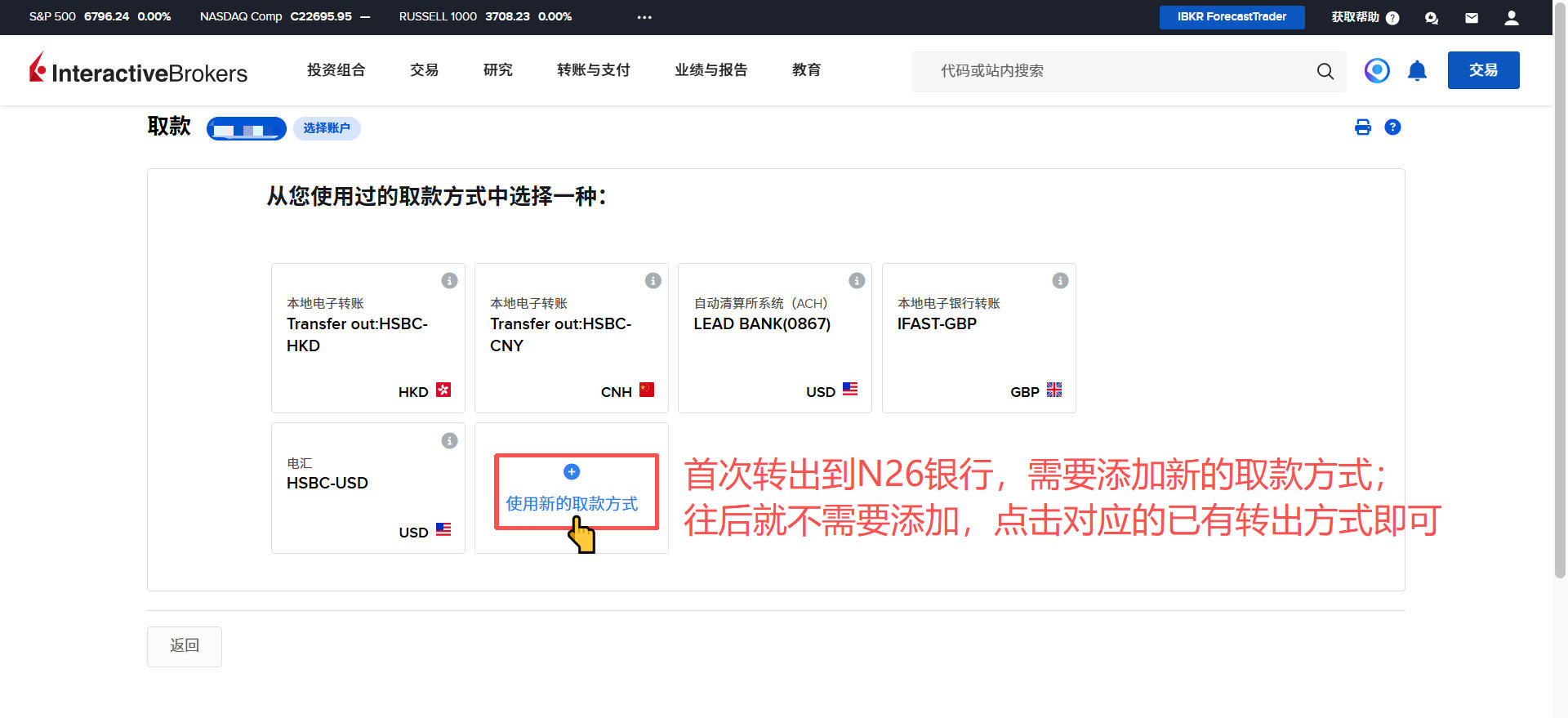Click 使用新的取款方式 link
Screen dimensions: 1568x718
572,503
